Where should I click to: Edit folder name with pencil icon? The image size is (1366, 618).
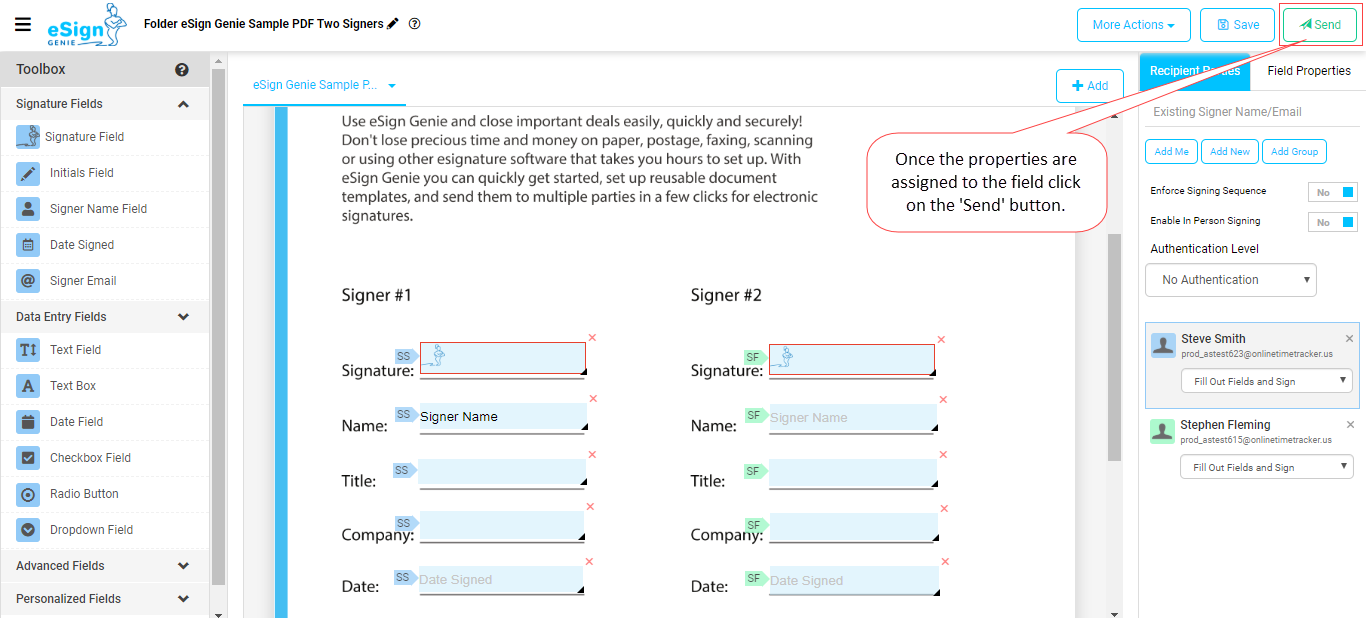[393, 24]
